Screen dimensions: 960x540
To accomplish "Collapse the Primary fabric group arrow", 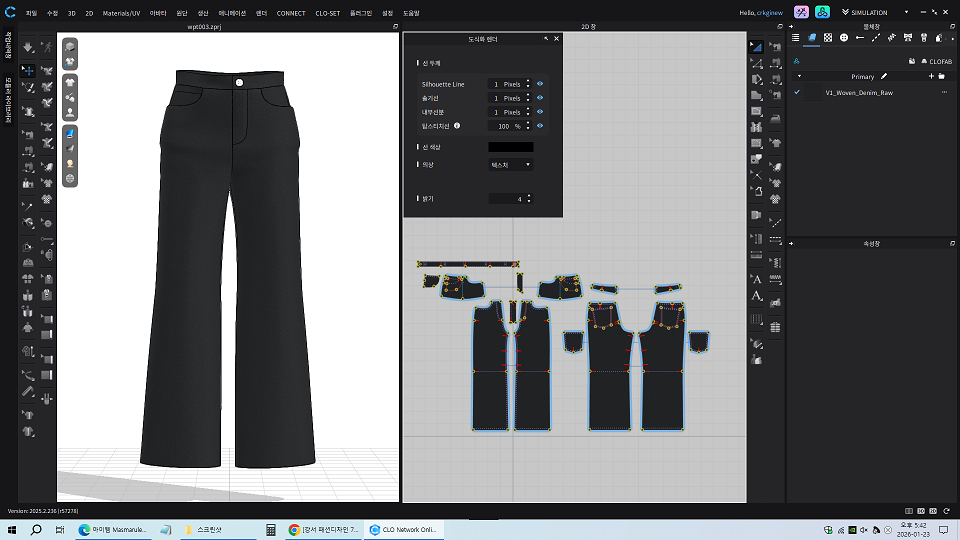I will (x=798, y=76).
